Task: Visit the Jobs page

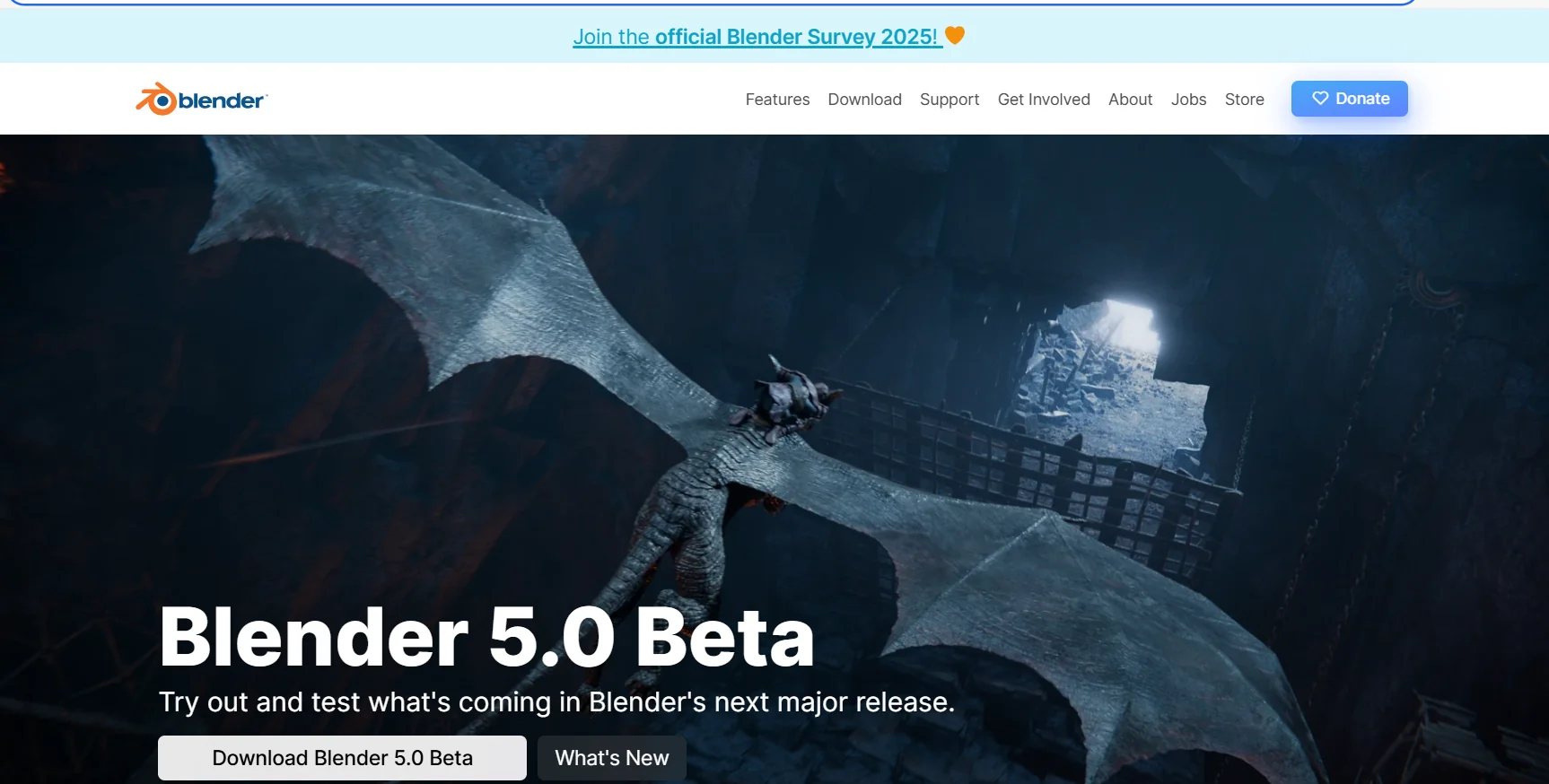Action: coord(1188,100)
